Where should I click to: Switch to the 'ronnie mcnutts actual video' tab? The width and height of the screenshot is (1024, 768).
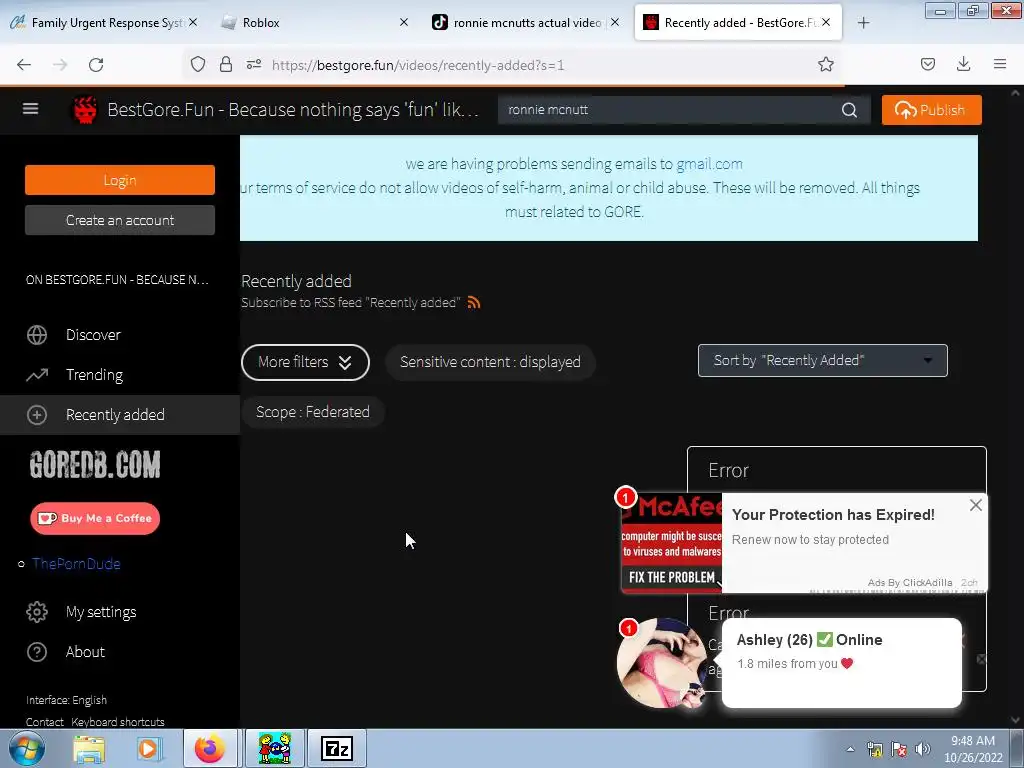[527, 23]
